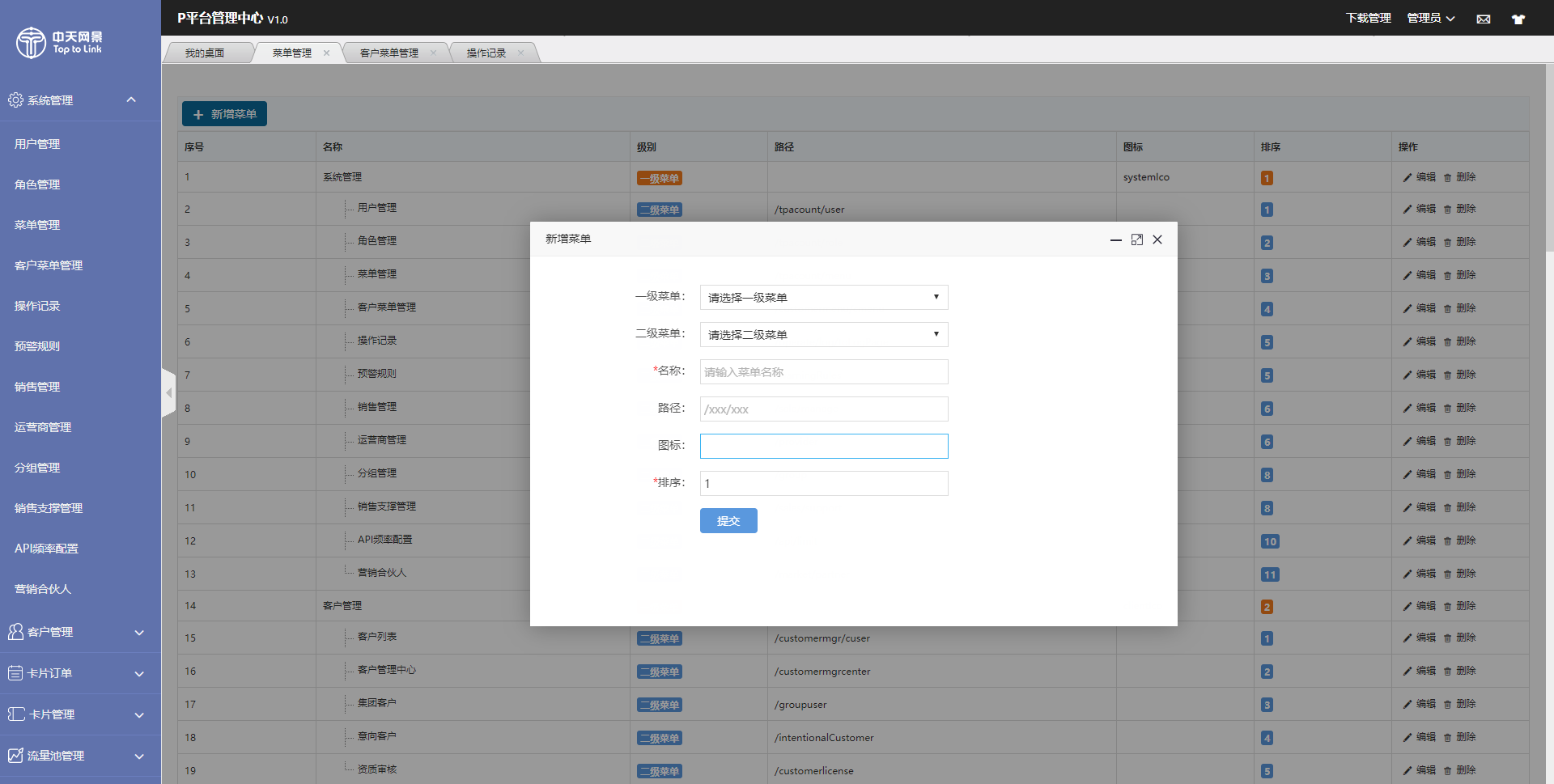Collapse the sidebar with the arrow handle
This screenshot has height=784, width=1554.
(168, 392)
